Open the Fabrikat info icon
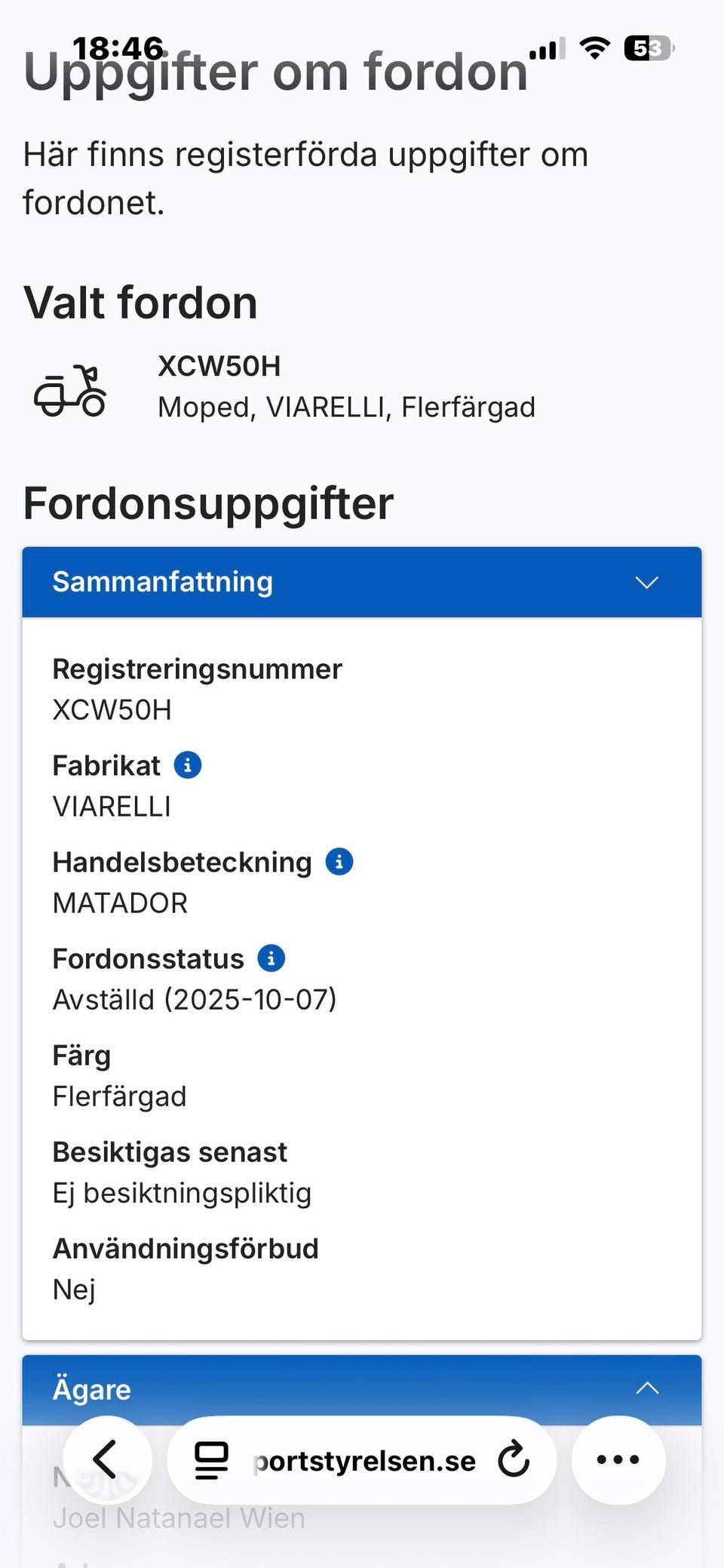Screen dimensions: 724x1568 pos(188,764)
